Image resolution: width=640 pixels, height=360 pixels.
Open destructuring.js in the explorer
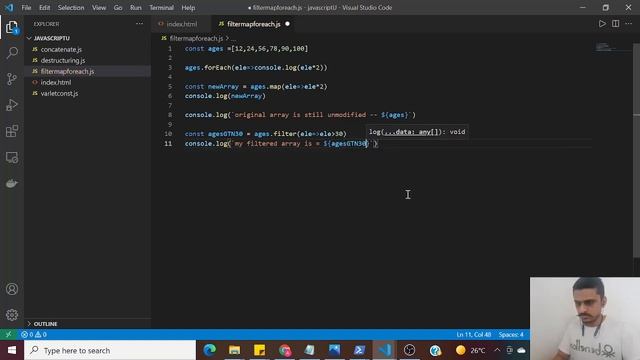pyautogui.click(x=63, y=60)
